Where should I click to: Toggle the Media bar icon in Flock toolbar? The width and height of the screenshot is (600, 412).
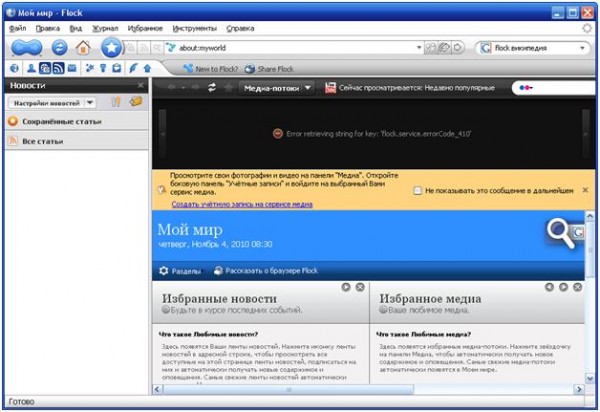point(45,68)
